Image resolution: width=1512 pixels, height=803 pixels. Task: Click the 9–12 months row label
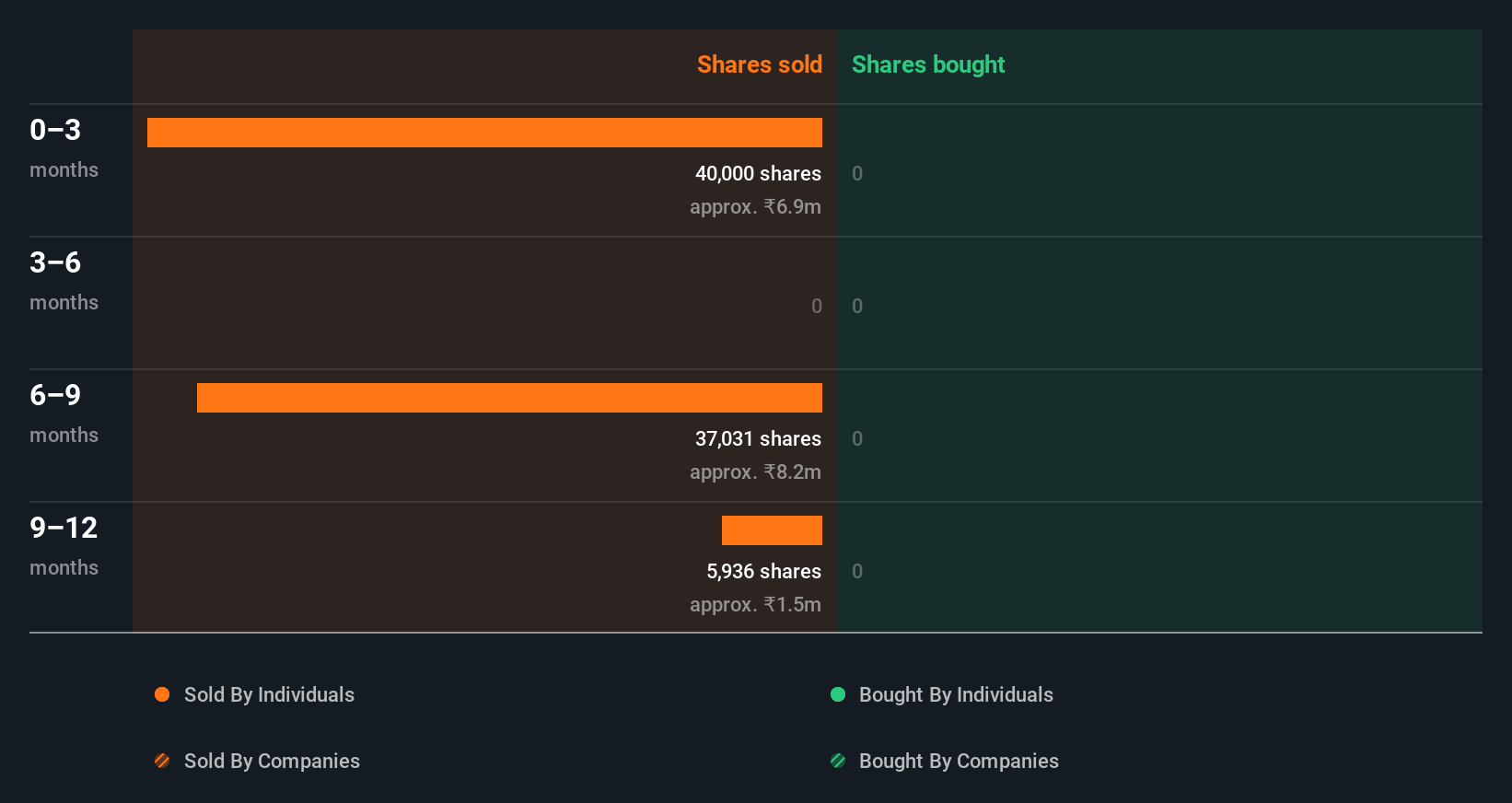(x=64, y=546)
